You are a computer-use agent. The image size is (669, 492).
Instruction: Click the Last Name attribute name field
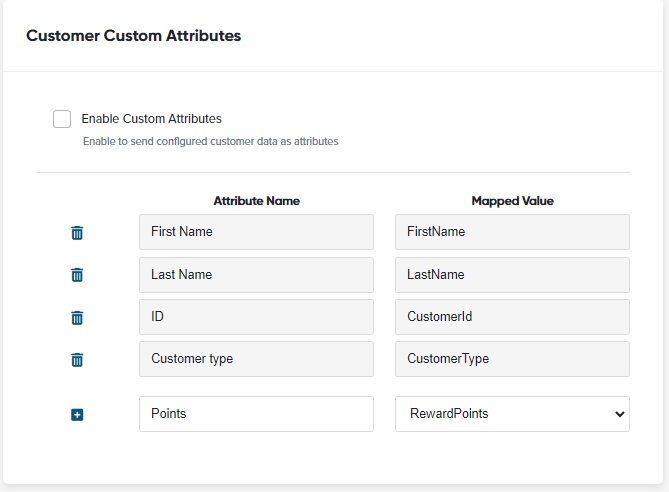tap(256, 275)
